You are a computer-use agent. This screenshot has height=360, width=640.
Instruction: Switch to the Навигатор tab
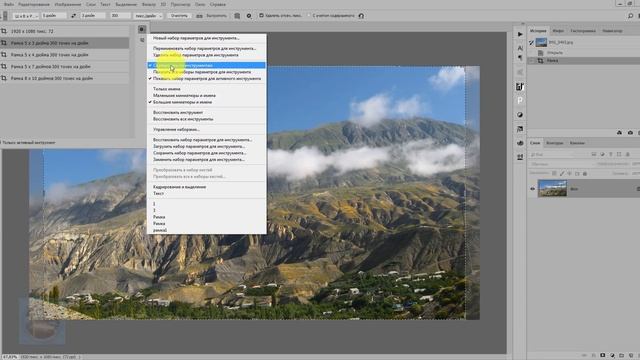tap(612, 31)
